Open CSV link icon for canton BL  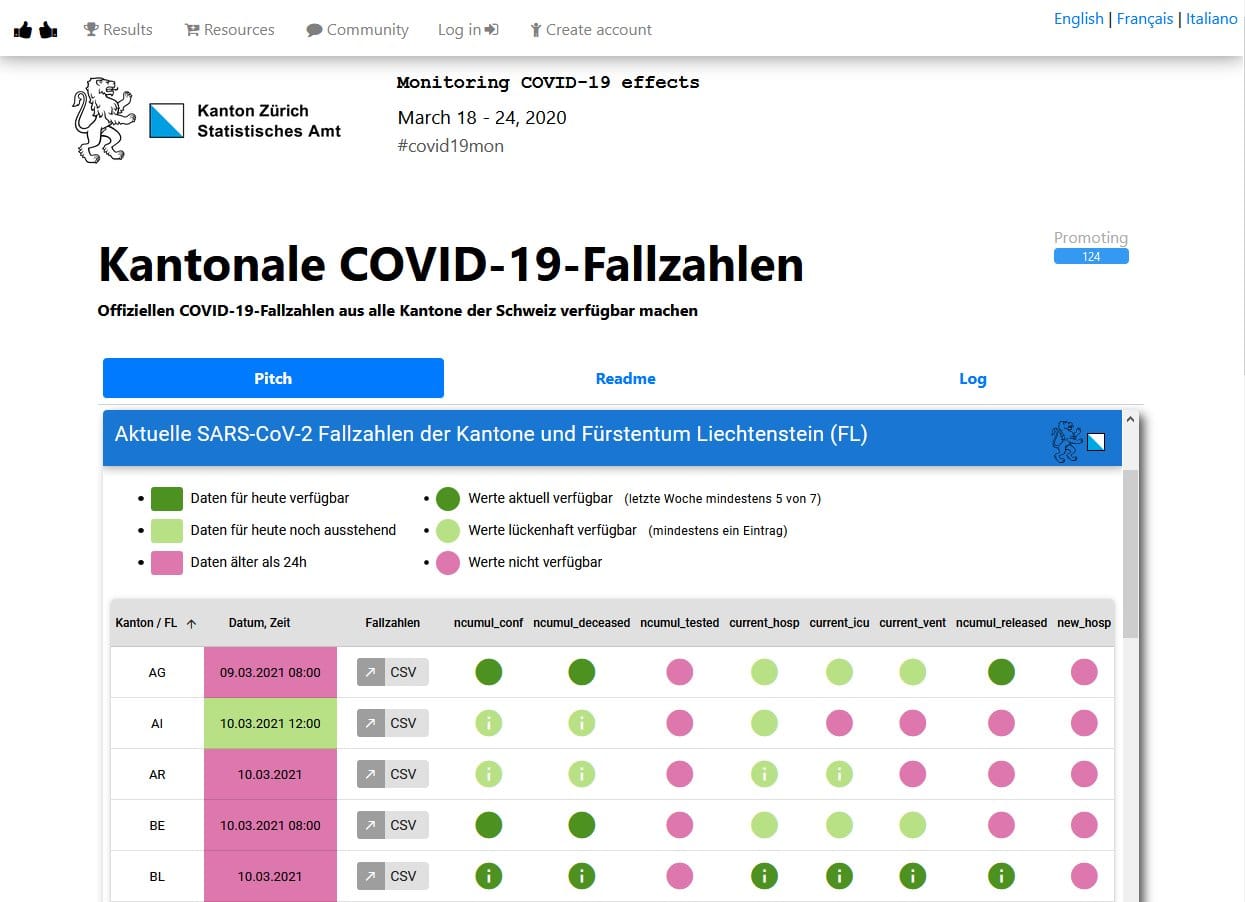tap(371, 876)
